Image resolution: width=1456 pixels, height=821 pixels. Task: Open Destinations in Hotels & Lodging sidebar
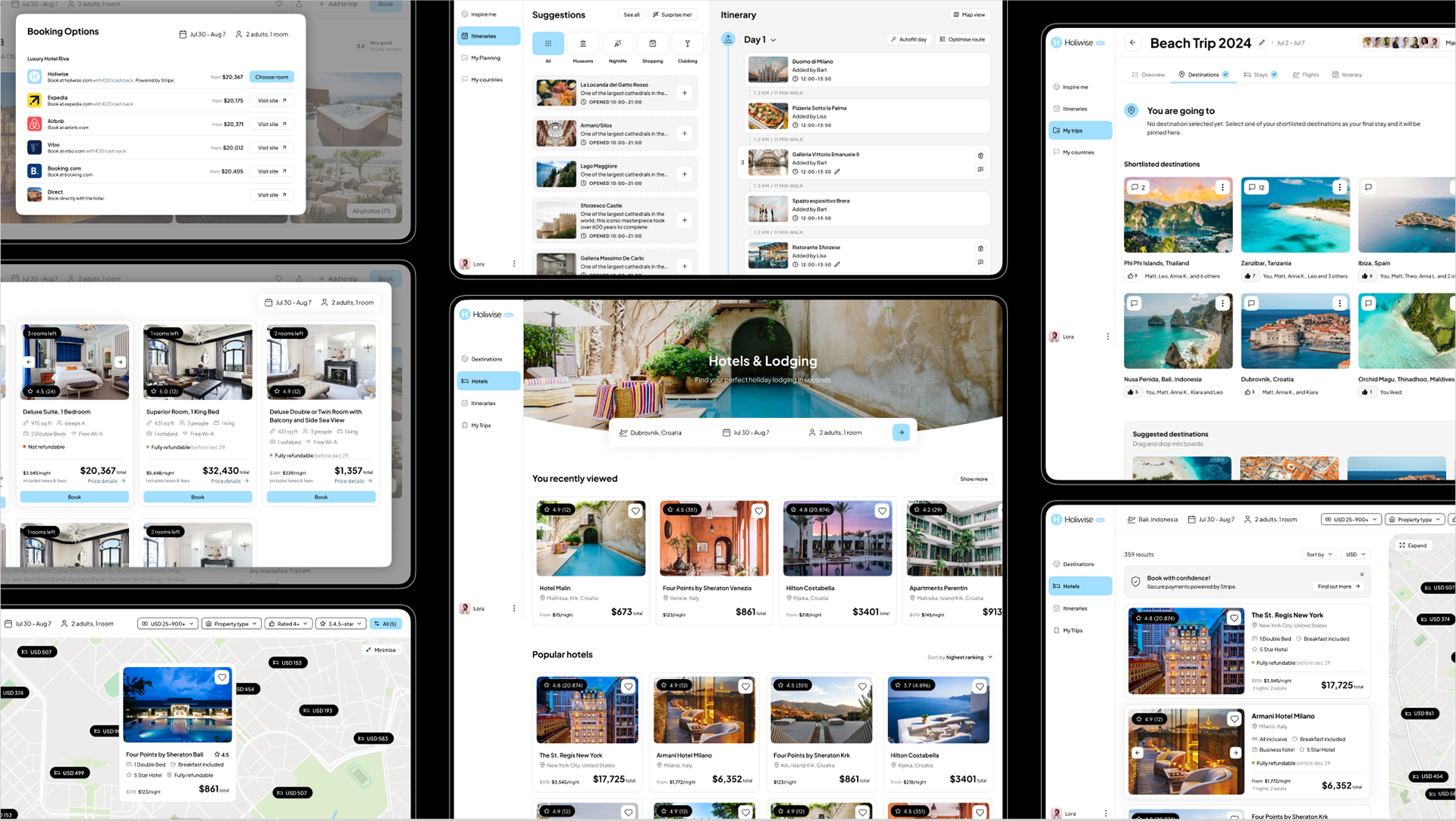click(488, 359)
